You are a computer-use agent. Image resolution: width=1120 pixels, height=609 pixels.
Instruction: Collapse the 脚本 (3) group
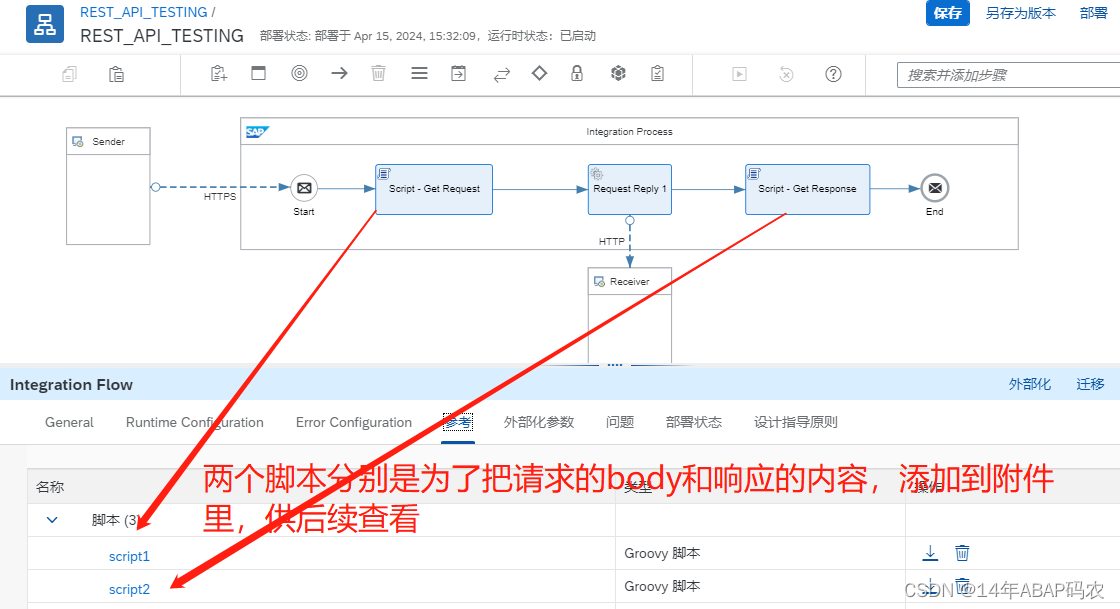coord(51,520)
